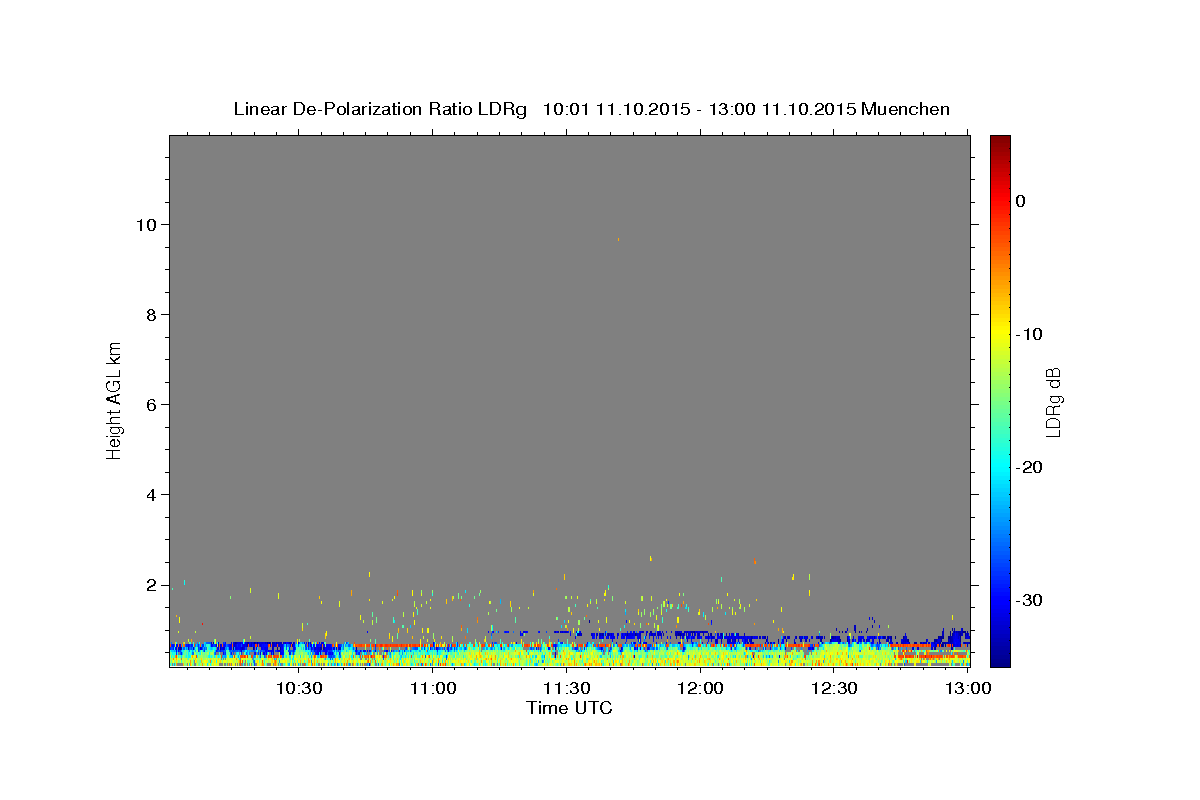This screenshot has width=1200, height=800.
Task: Click the 10:30 time tick label
Action: pos(298,688)
